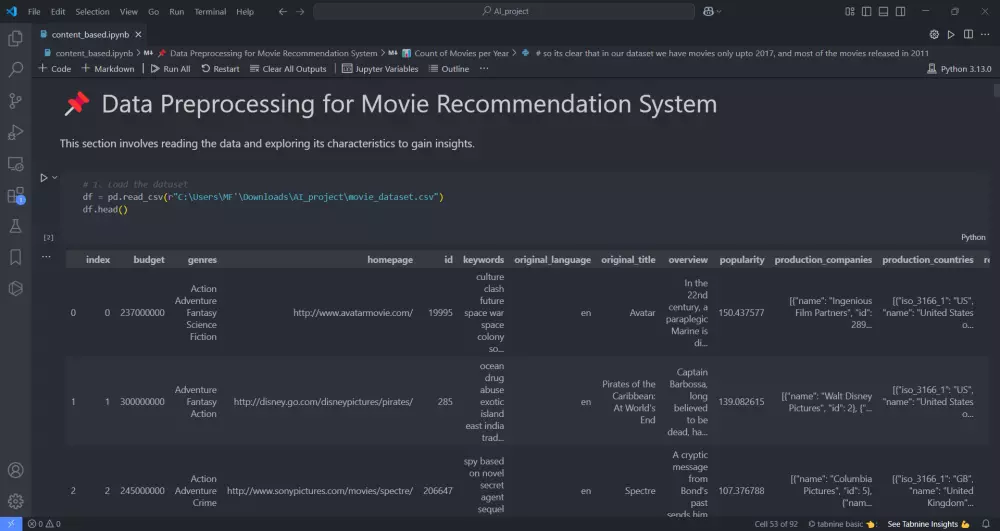Open See Tabnine Insights in status bar
The height and width of the screenshot is (531, 1000).
click(929, 524)
